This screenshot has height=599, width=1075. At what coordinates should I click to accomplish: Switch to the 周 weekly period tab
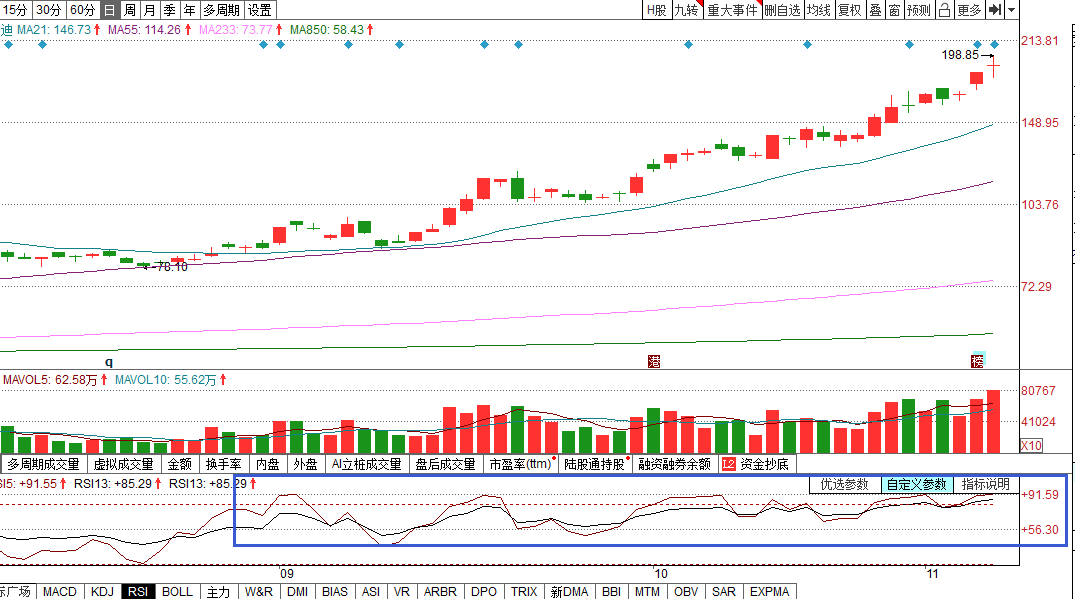[129, 10]
